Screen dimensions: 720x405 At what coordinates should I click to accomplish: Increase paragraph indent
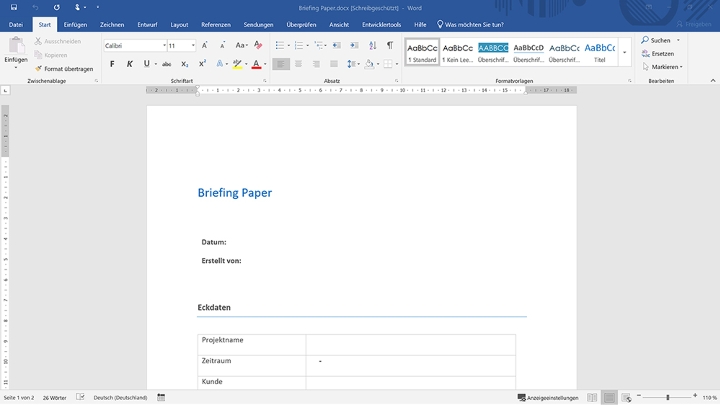tap(354, 45)
